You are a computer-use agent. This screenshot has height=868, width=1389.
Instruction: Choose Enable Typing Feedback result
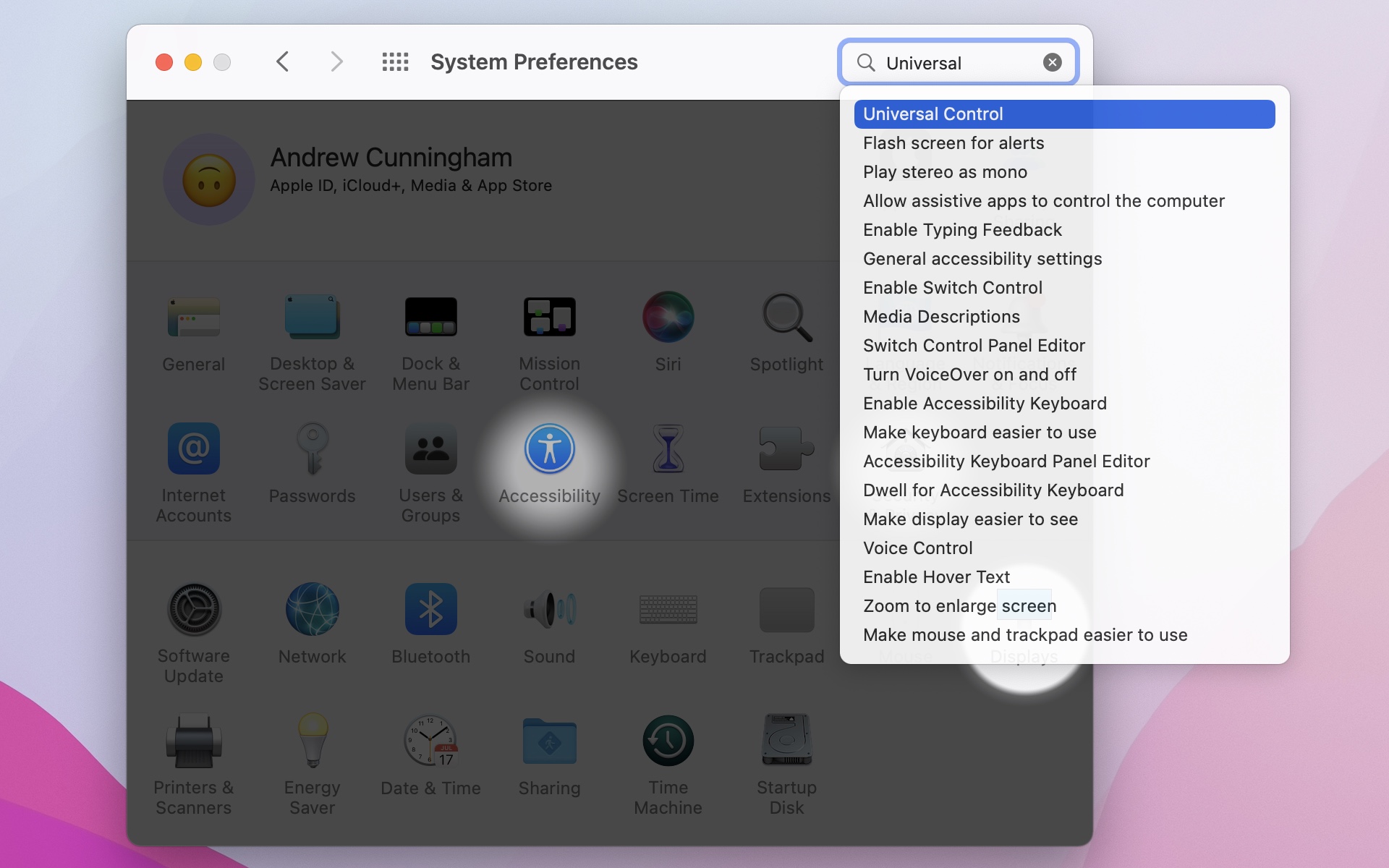click(1064, 230)
